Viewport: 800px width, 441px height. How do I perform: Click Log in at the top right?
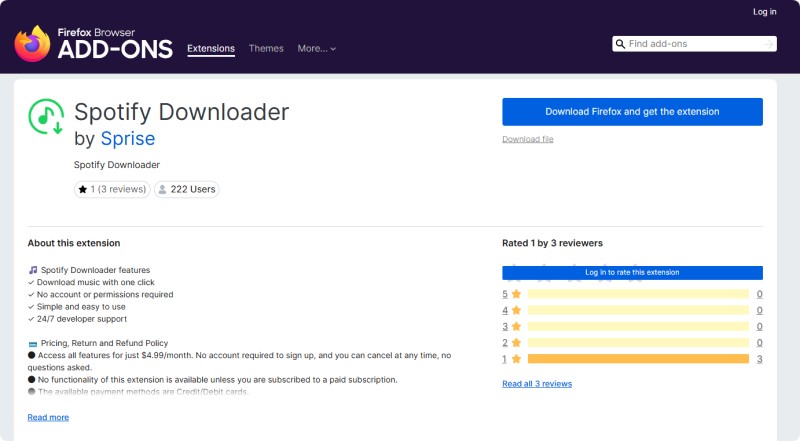click(x=764, y=12)
